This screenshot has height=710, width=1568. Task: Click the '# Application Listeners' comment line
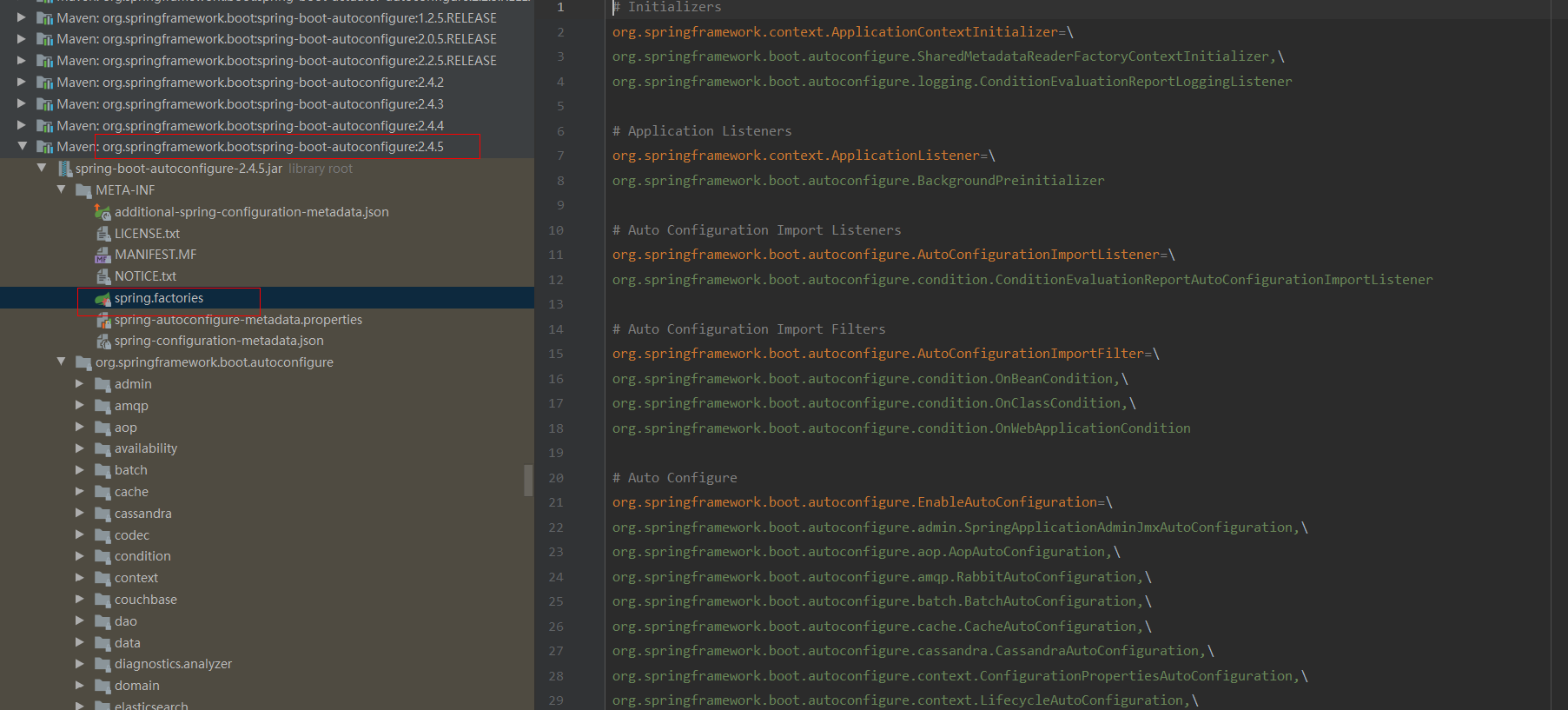702,130
